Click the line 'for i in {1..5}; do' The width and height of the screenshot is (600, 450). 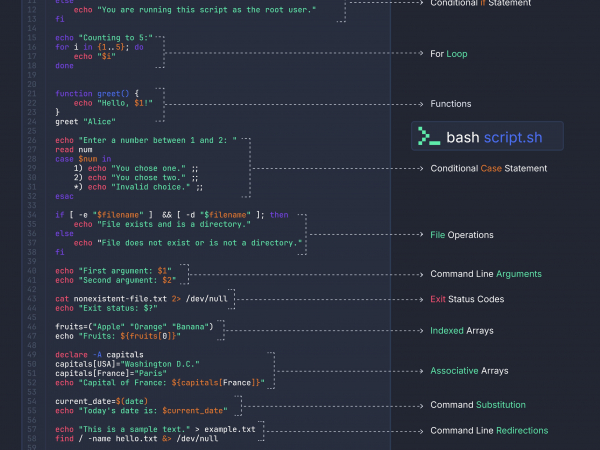[99, 47]
